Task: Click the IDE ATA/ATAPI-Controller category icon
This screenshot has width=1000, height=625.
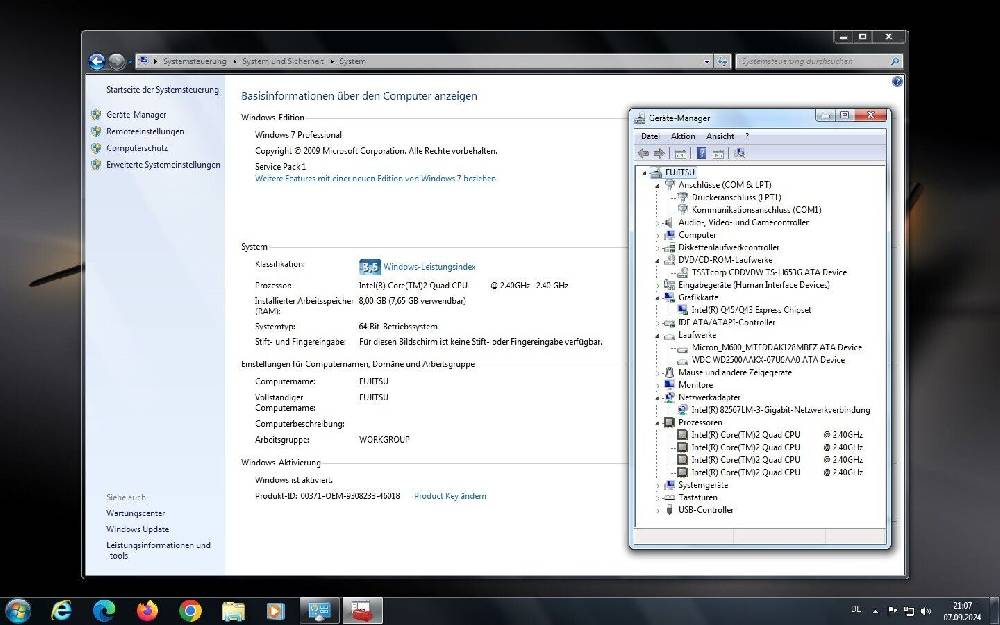Action: pos(669,323)
